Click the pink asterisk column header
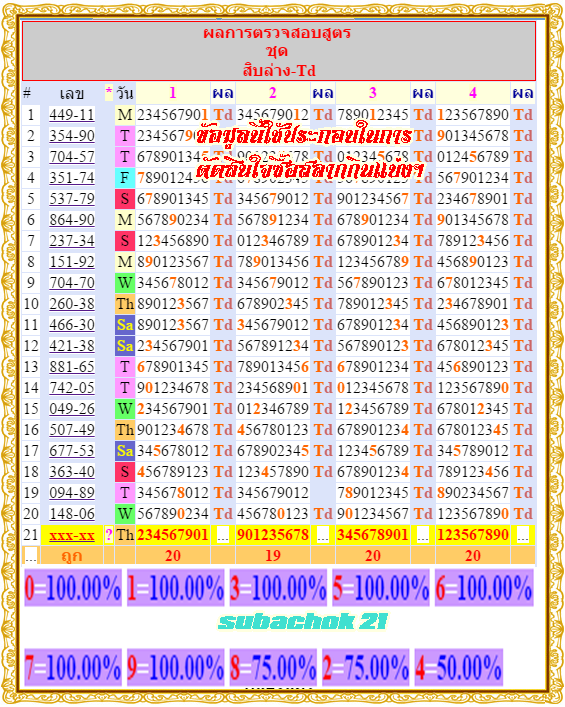 pos(109,92)
